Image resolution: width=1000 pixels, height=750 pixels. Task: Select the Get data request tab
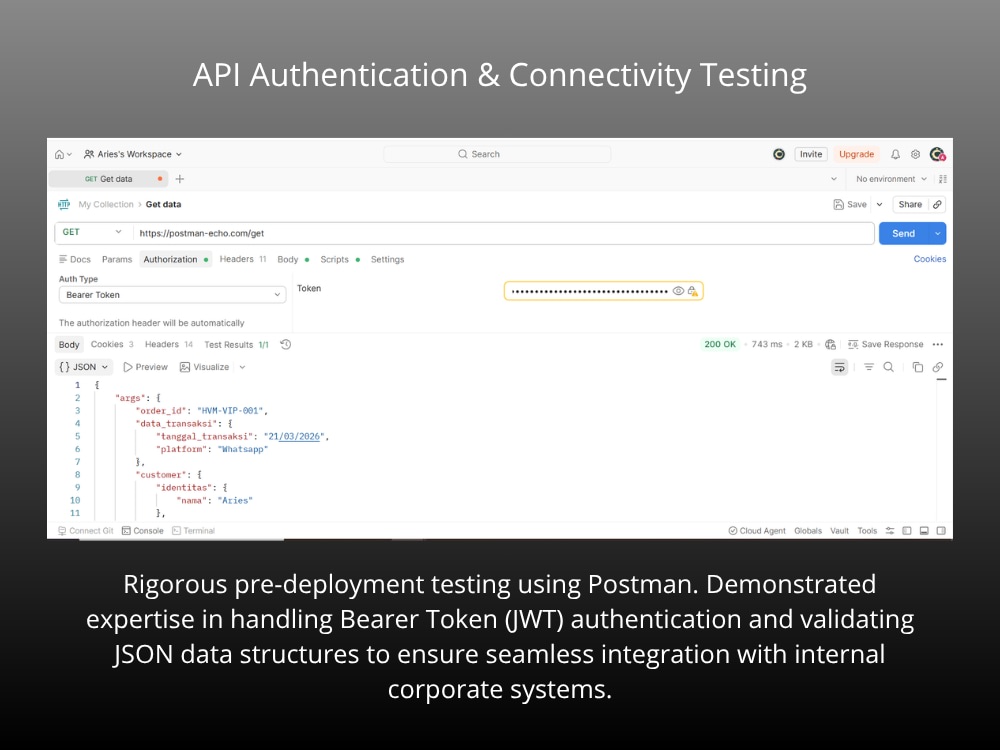(108, 179)
